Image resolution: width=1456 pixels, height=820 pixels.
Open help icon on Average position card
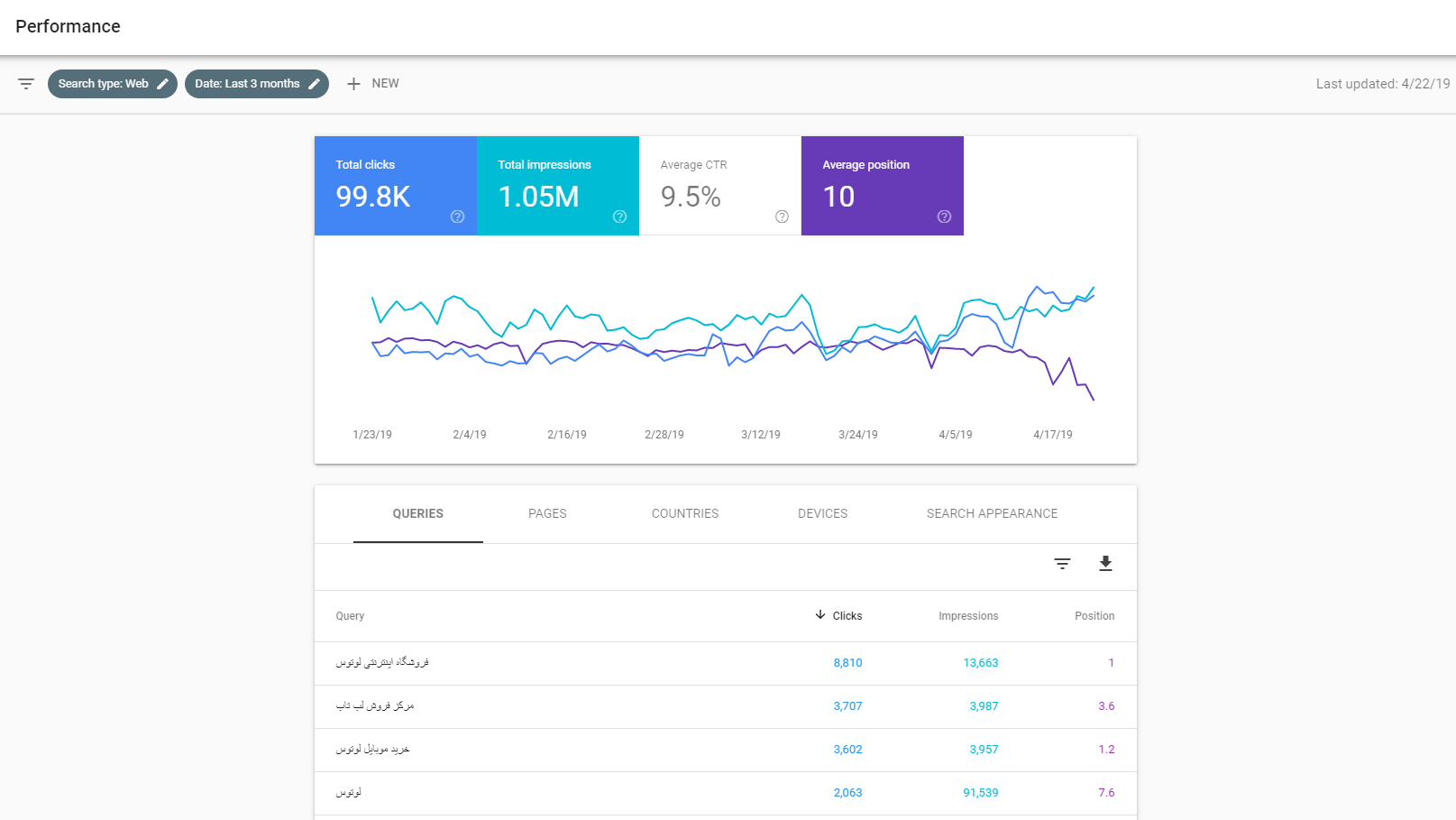point(944,217)
